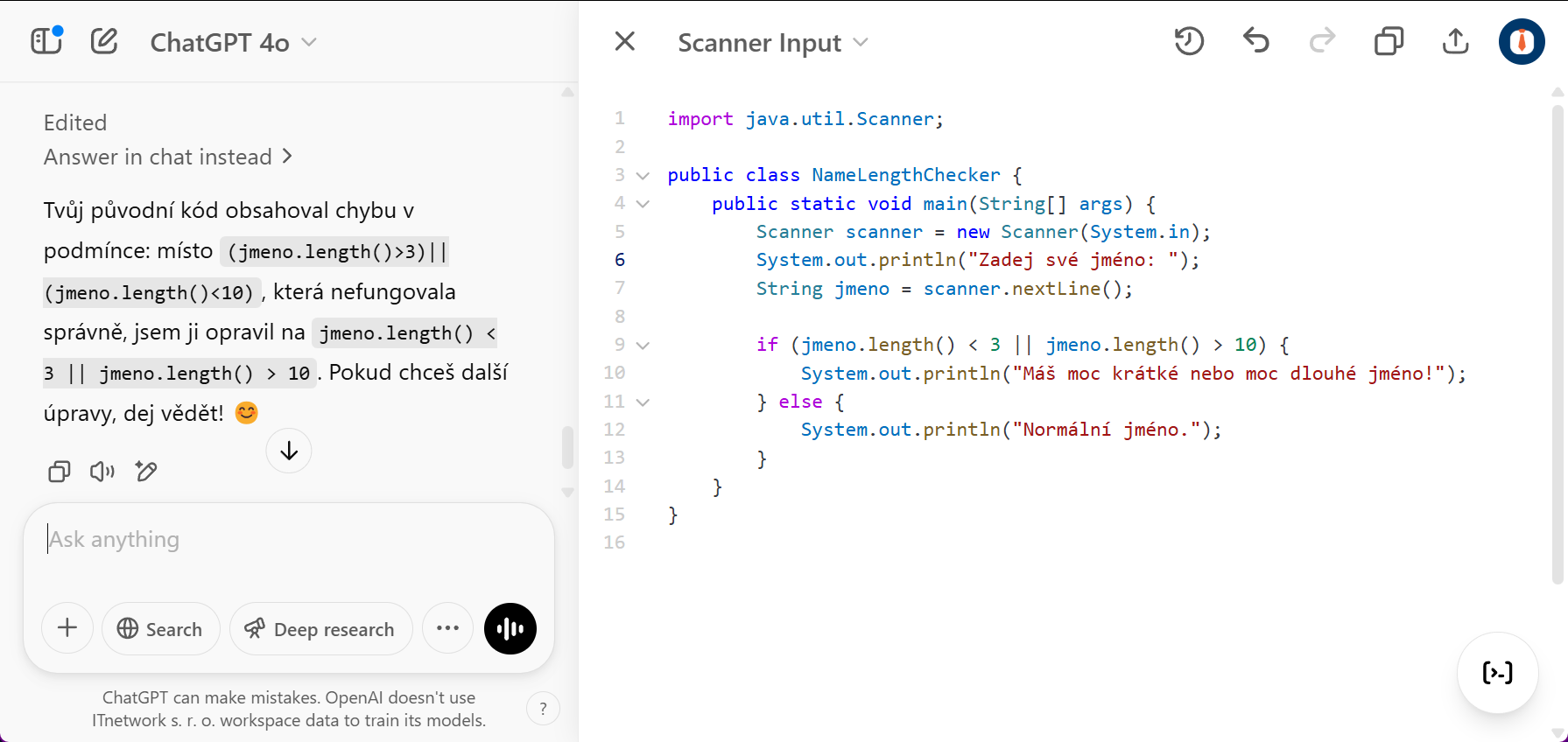Toggle the sidebar panel icon
The width and height of the screenshot is (1568, 742).
(x=46, y=41)
